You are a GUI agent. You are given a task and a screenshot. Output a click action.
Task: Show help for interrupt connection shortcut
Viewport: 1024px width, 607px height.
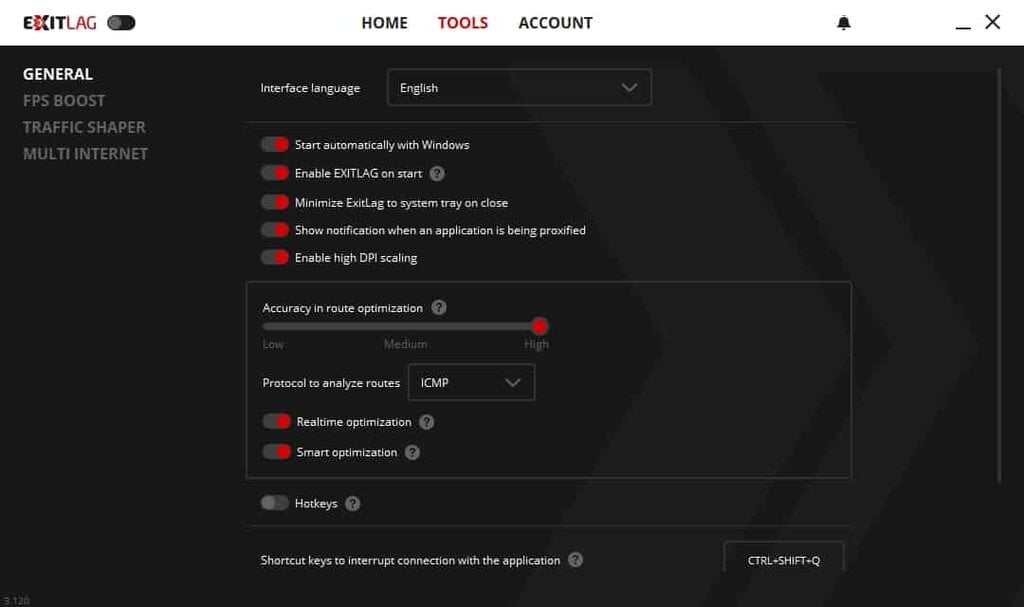point(575,560)
